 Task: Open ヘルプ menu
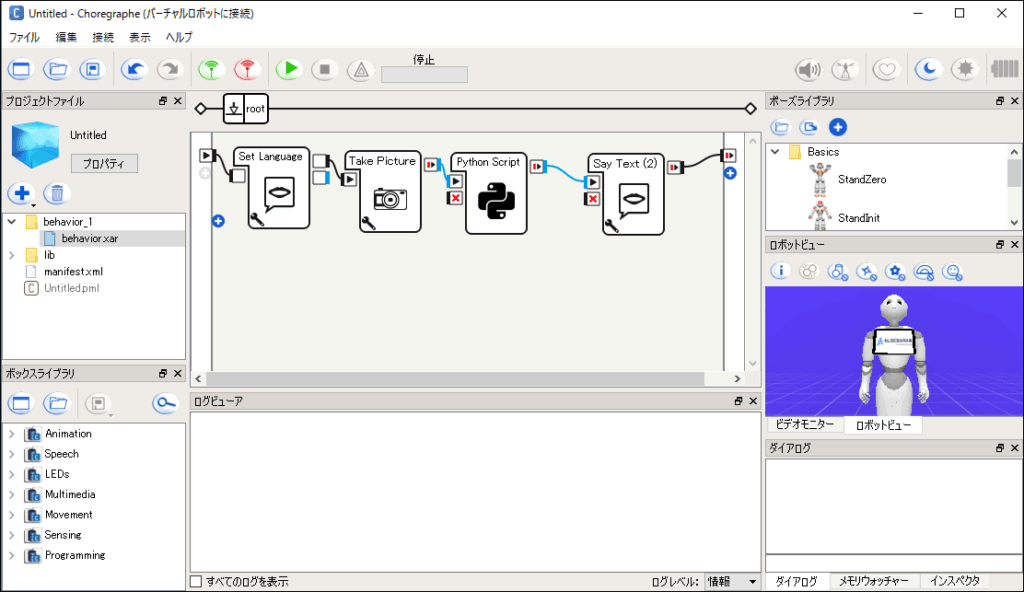[x=179, y=37]
